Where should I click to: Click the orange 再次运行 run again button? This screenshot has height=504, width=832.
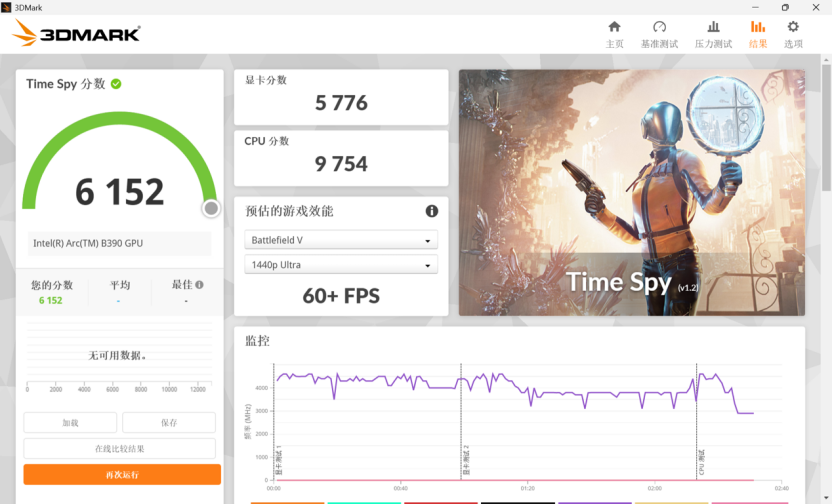[122, 475]
